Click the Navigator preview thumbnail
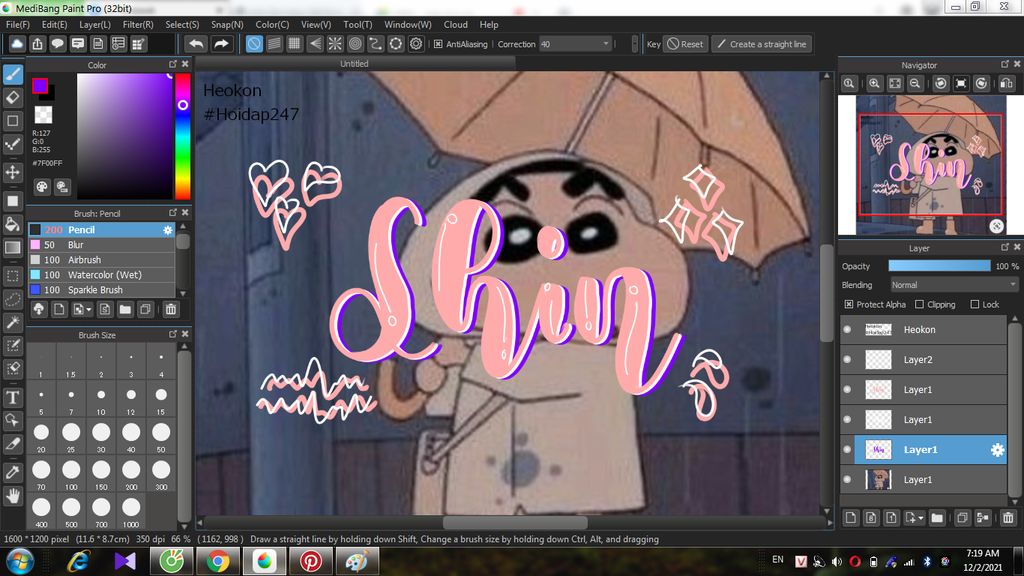The image size is (1024, 576). pyautogui.click(x=931, y=165)
